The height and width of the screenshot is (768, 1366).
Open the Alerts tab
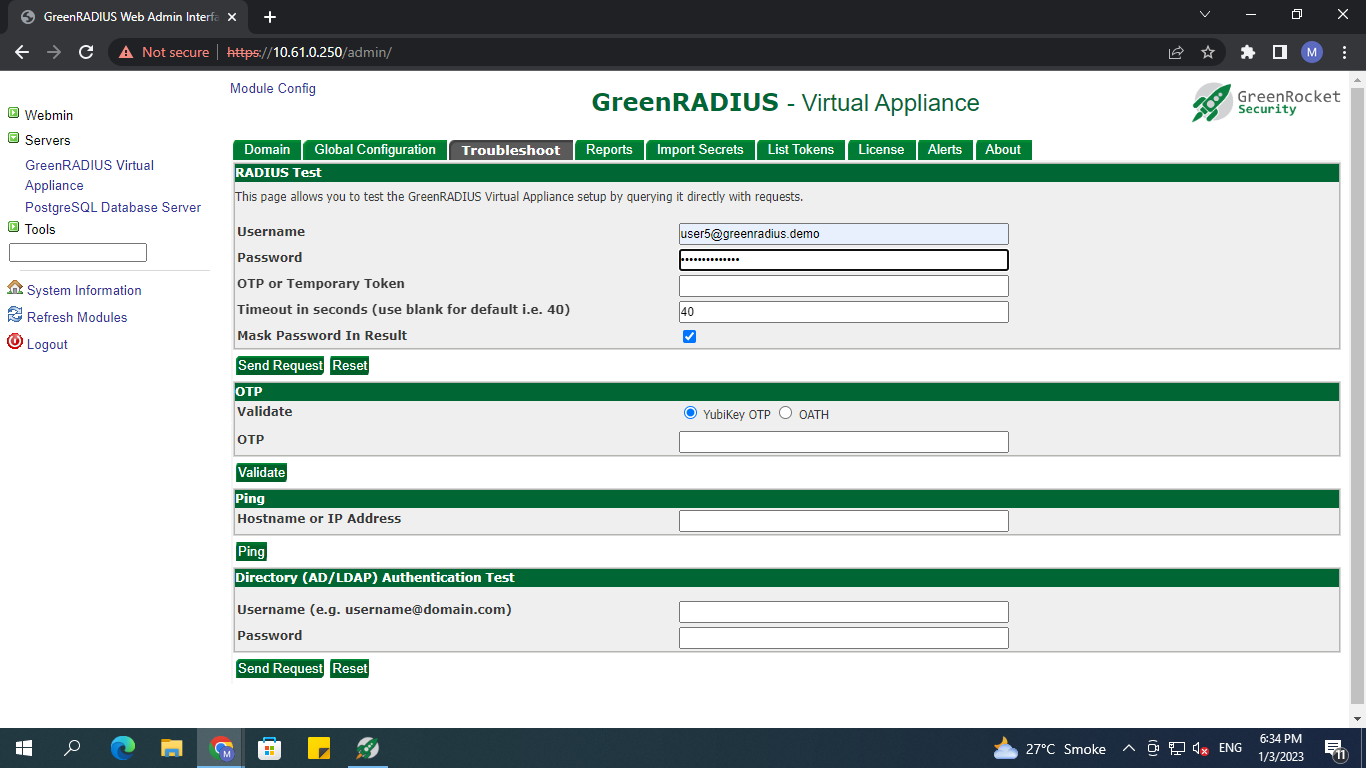(x=945, y=150)
